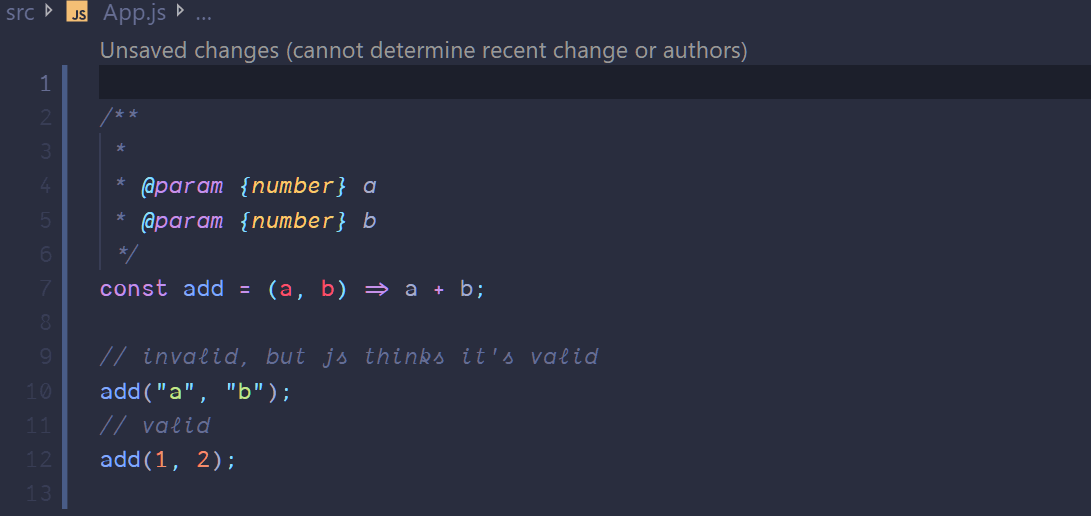Open the breadcrumb ellipsis symbol menu
1091x516 pixels.
203,14
